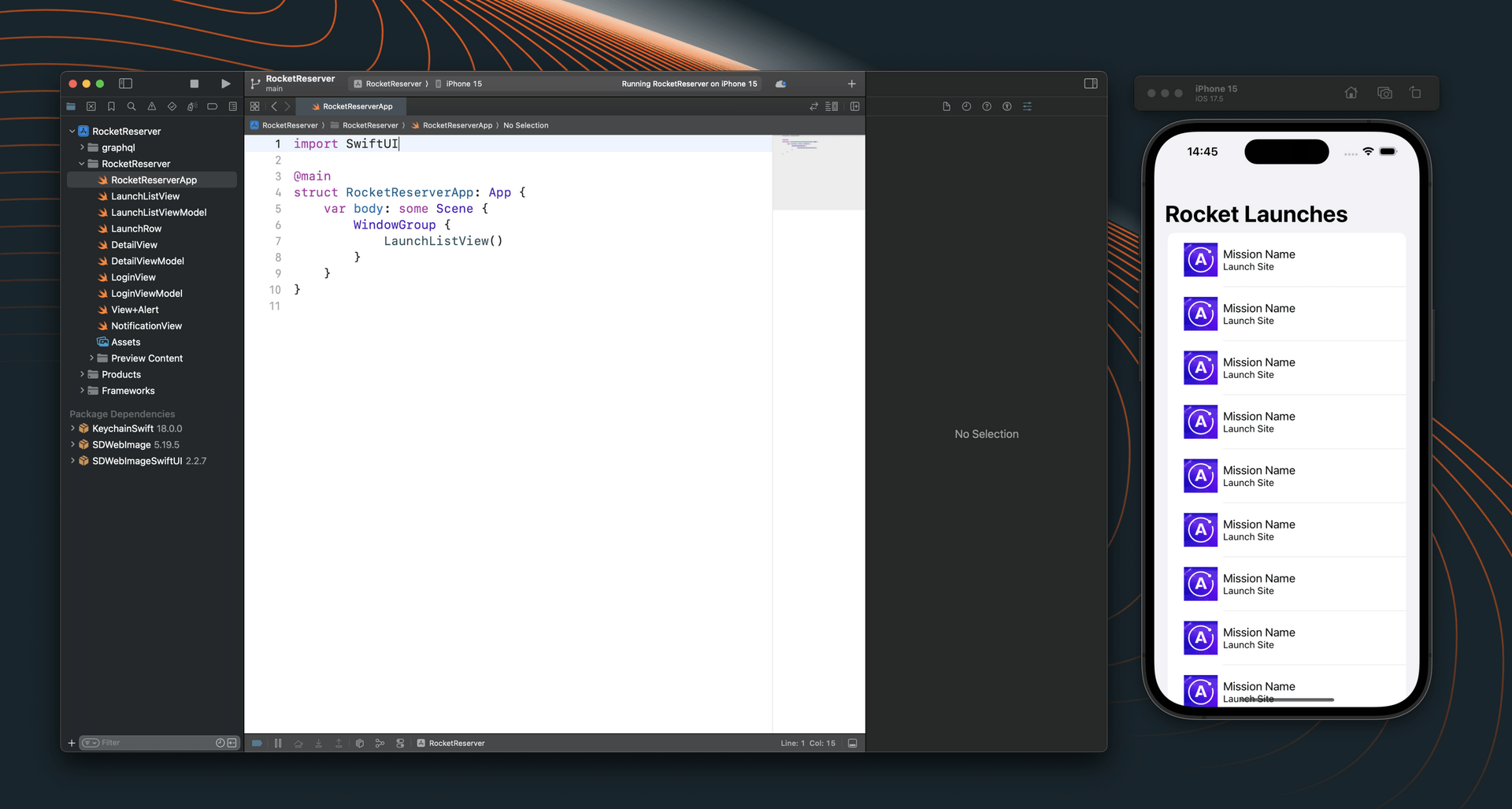
Task: Tap the first Mission Name row
Action: coord(1286,260)
